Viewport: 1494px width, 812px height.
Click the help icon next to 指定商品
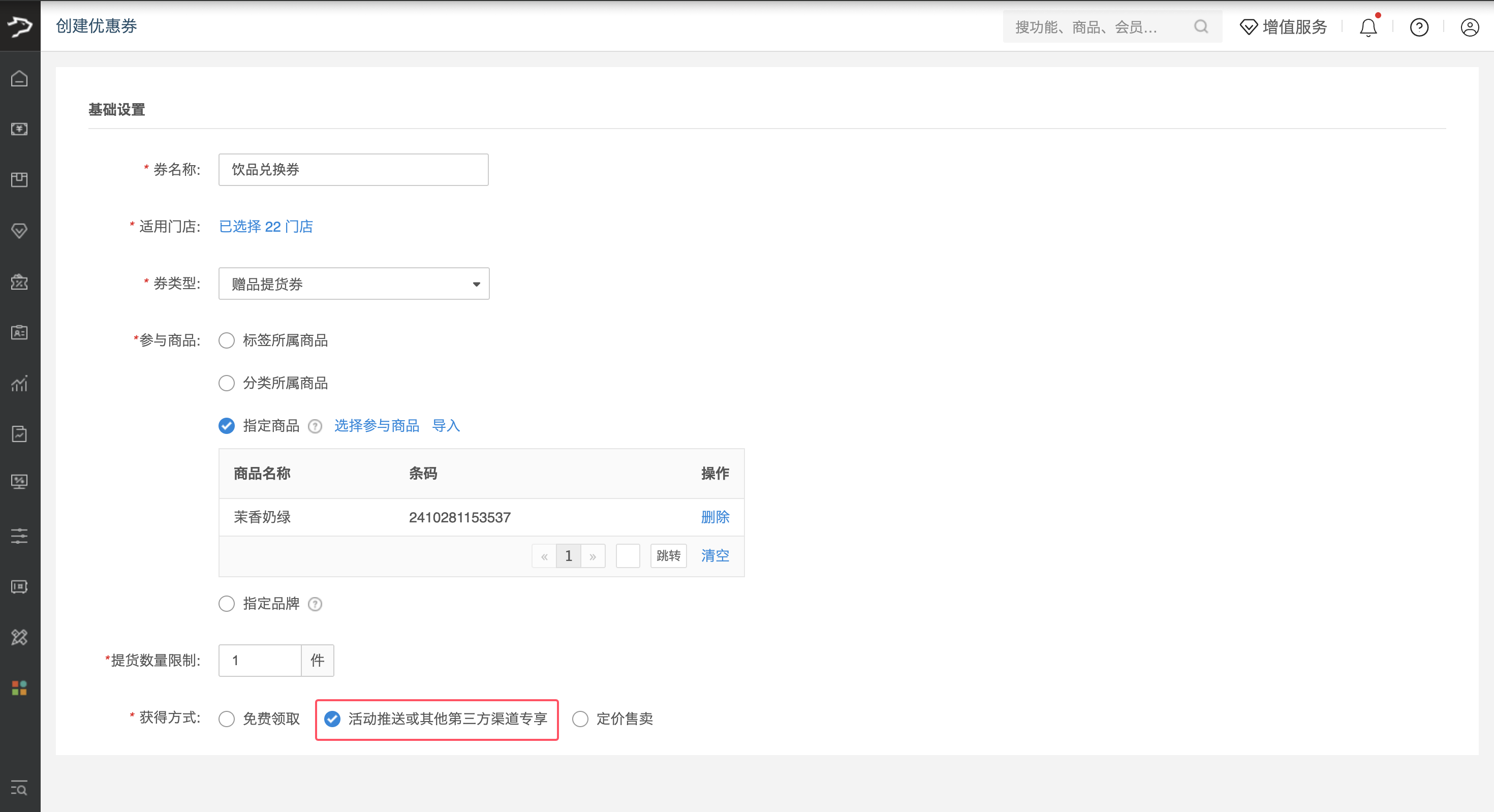click(315, 427)
